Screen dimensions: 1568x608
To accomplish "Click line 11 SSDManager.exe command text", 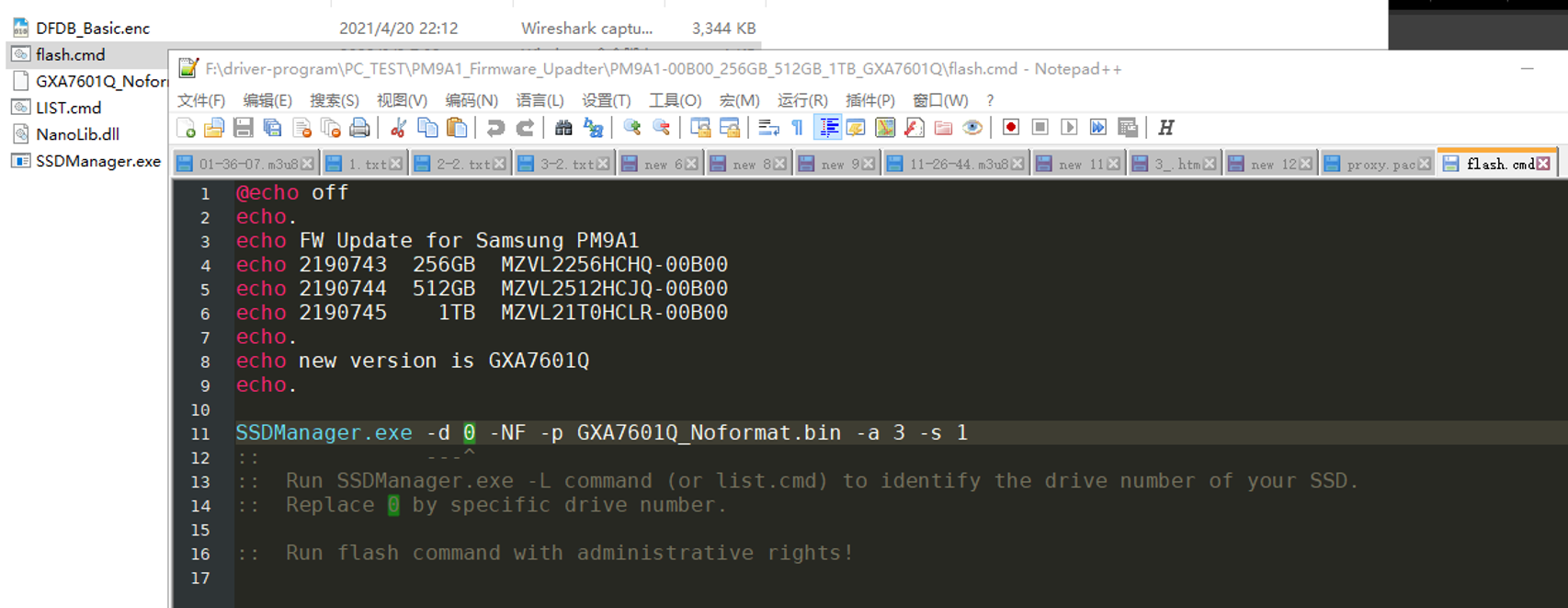I will (602, 433).
